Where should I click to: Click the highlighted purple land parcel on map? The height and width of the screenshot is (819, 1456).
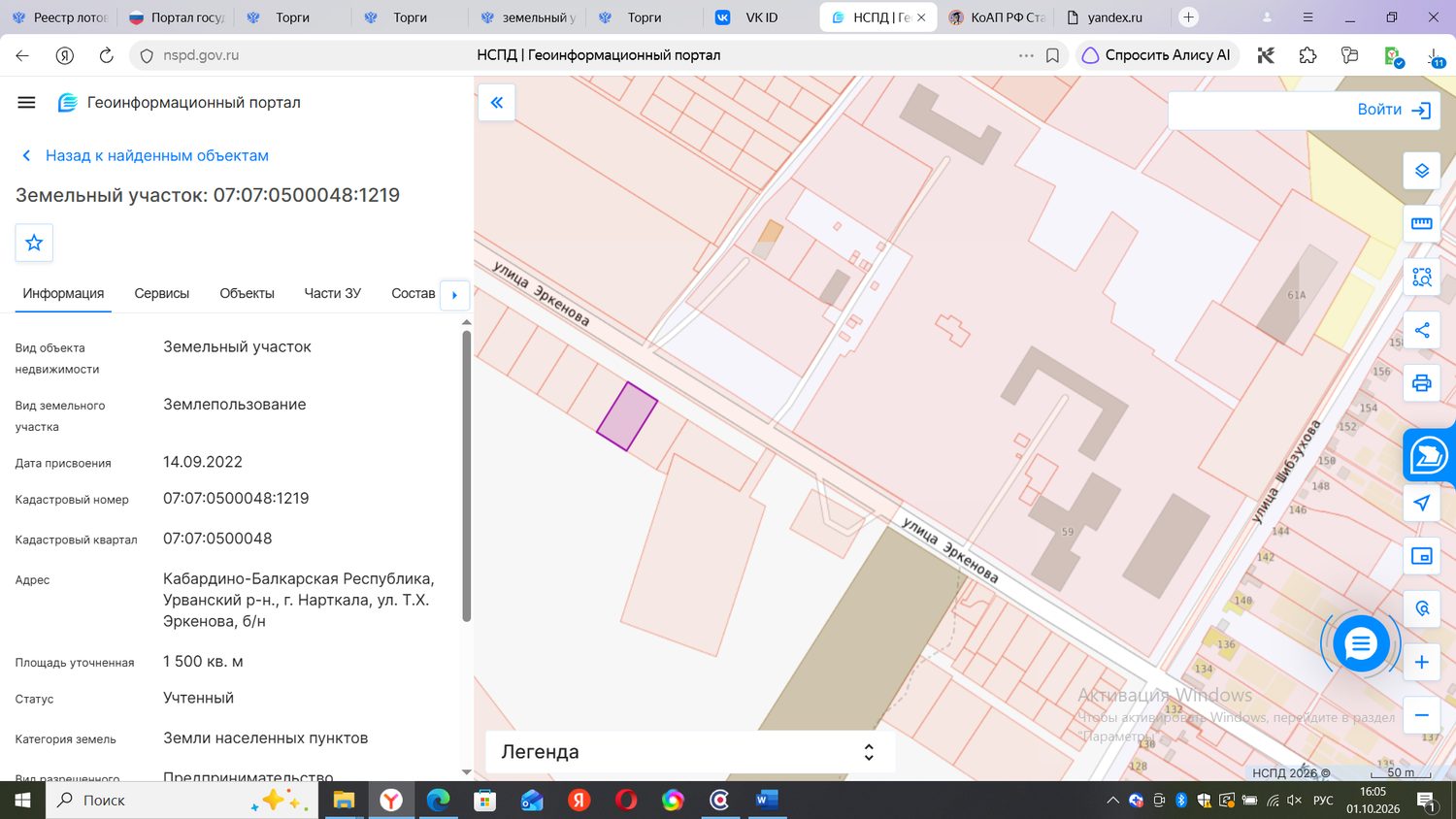point(627,416)
